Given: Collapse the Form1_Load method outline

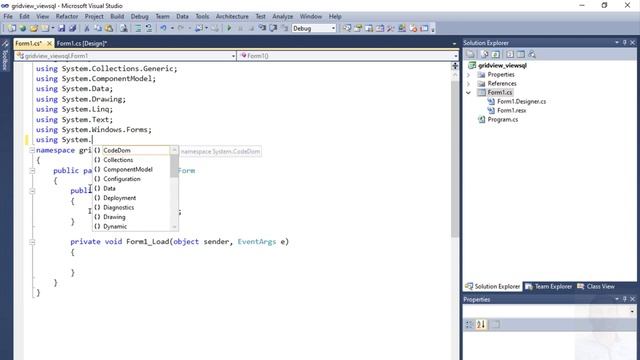Looking at the screenshot, I should pyautogui.click(x=31, y=242).
